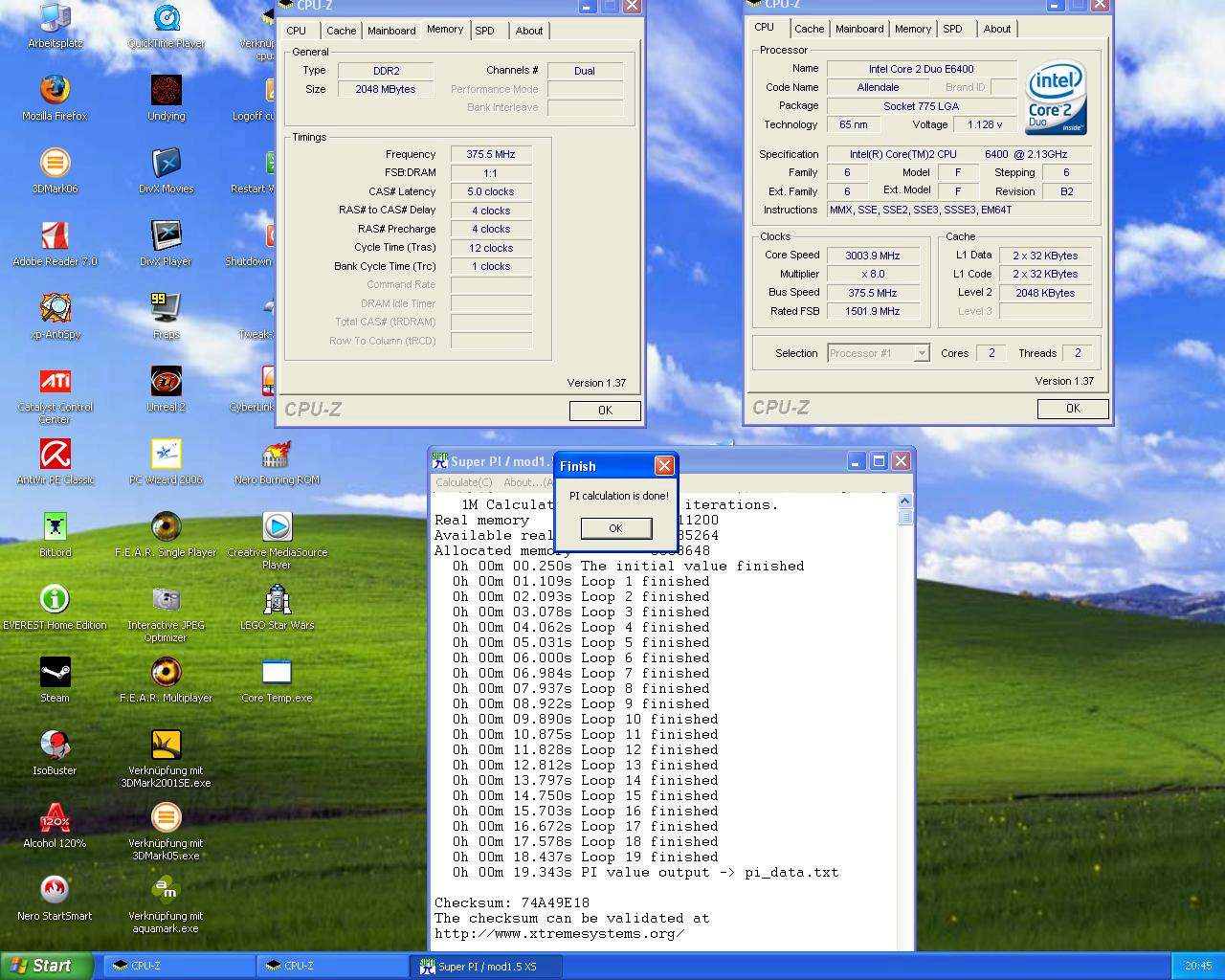Open the Mozilla Firefox desktop icon
Image resolution: width=1225 pixels, height=980 pixels.
55,91
